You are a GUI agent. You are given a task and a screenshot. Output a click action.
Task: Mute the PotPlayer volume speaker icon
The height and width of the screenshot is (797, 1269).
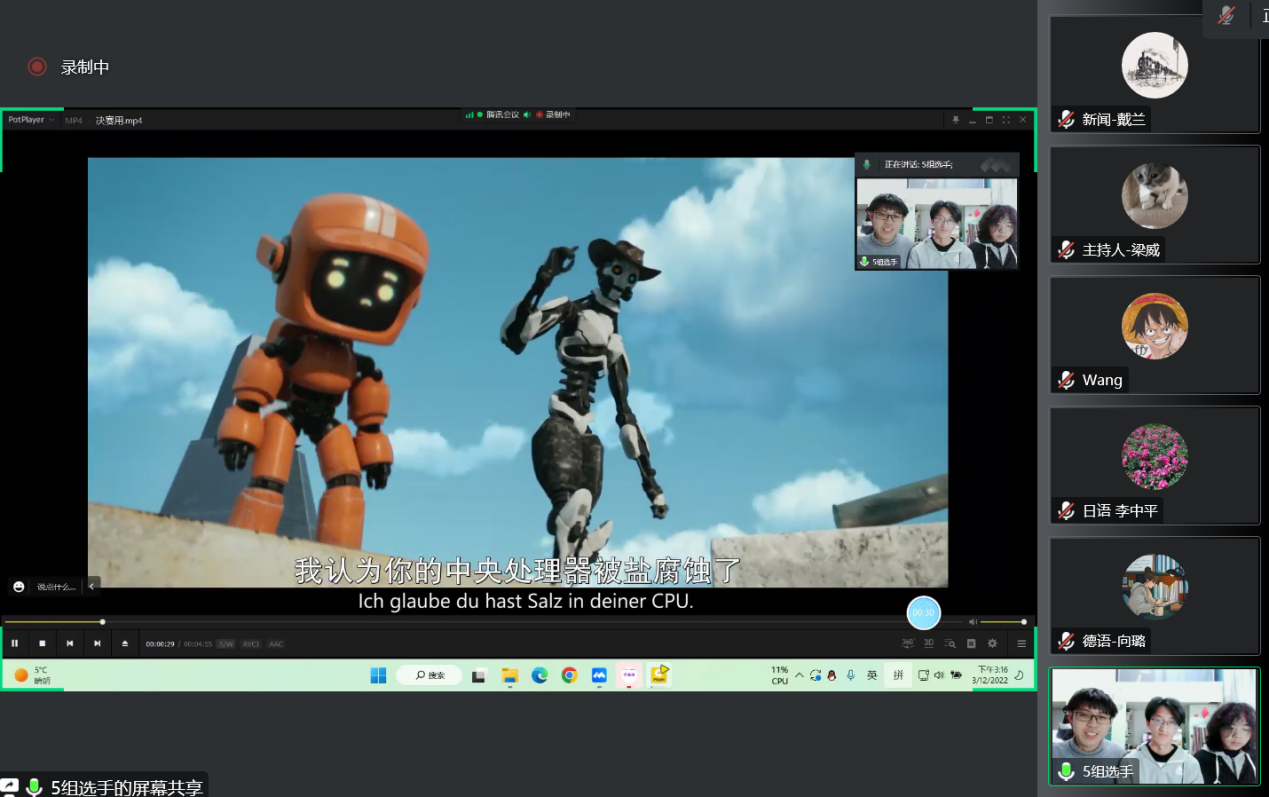973,622
